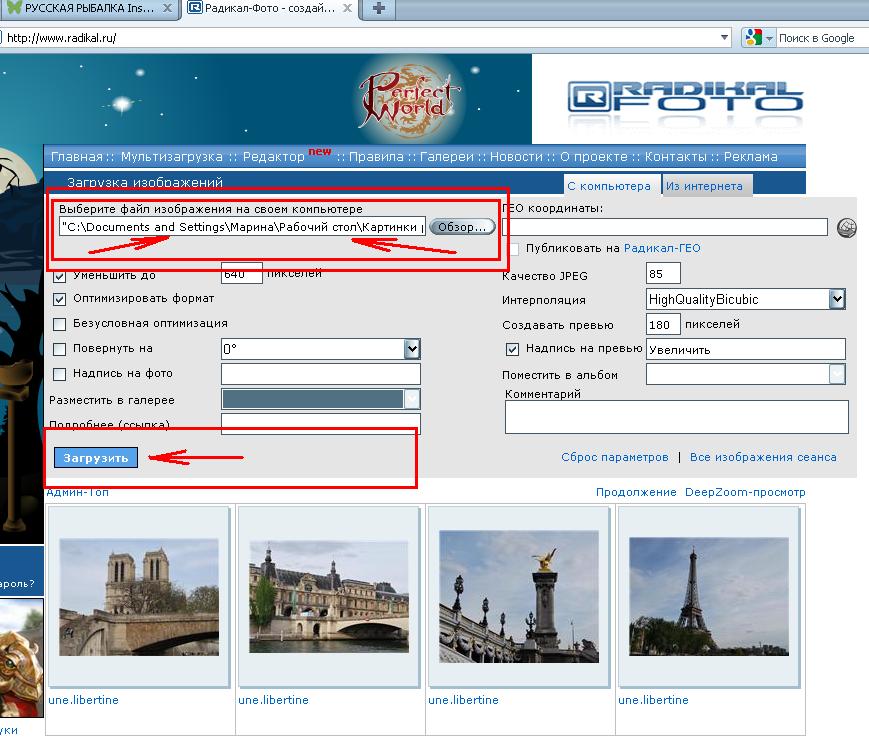This screenshot has width=869, height=739.
Task: Toggle the Надпись на превью checkbox
Action: click(512, 349)
